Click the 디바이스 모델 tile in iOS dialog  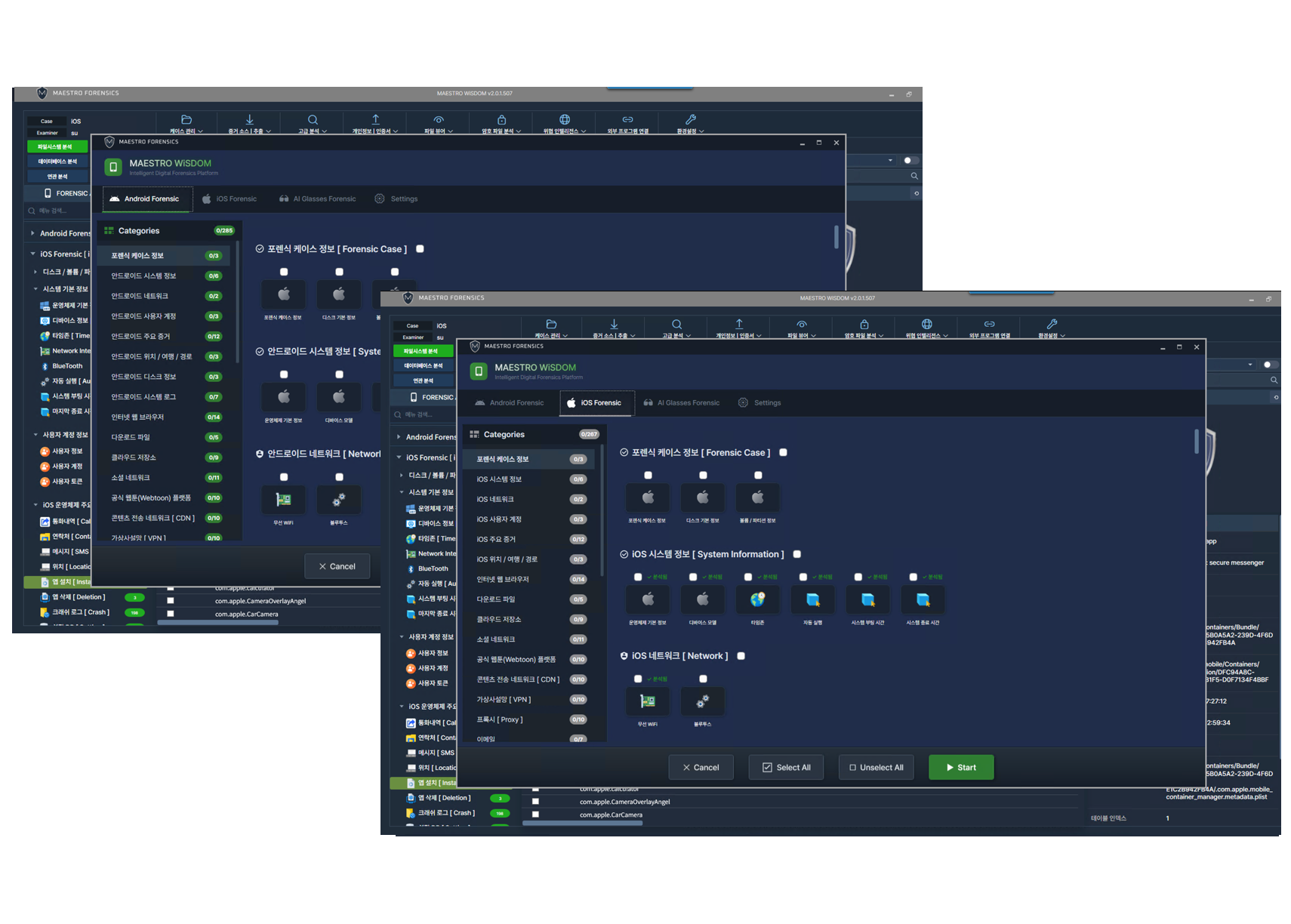(x=702, y=599)
